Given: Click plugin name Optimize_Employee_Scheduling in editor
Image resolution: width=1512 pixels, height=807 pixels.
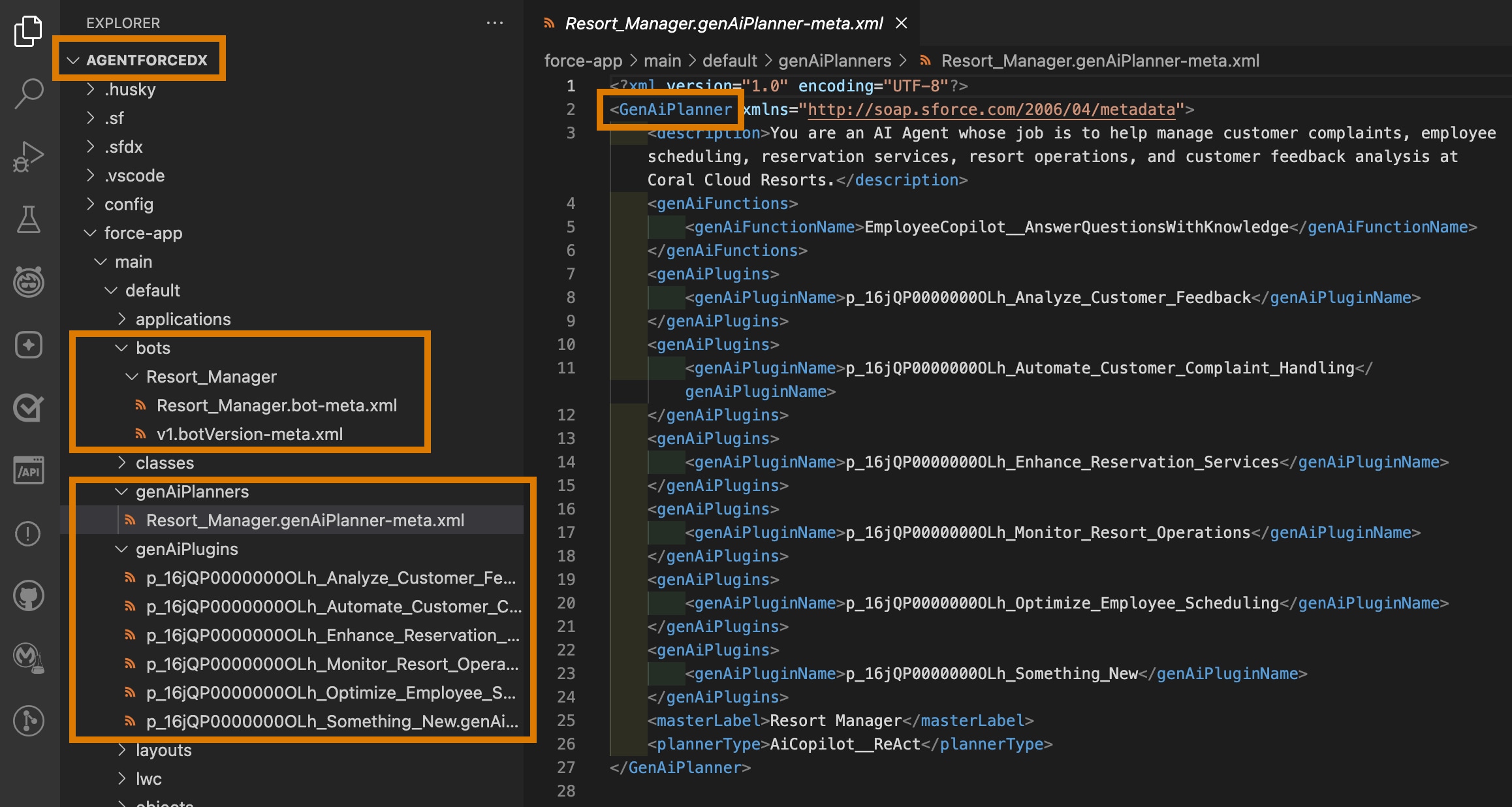Looking at the screenshot, I should 1062,603.
